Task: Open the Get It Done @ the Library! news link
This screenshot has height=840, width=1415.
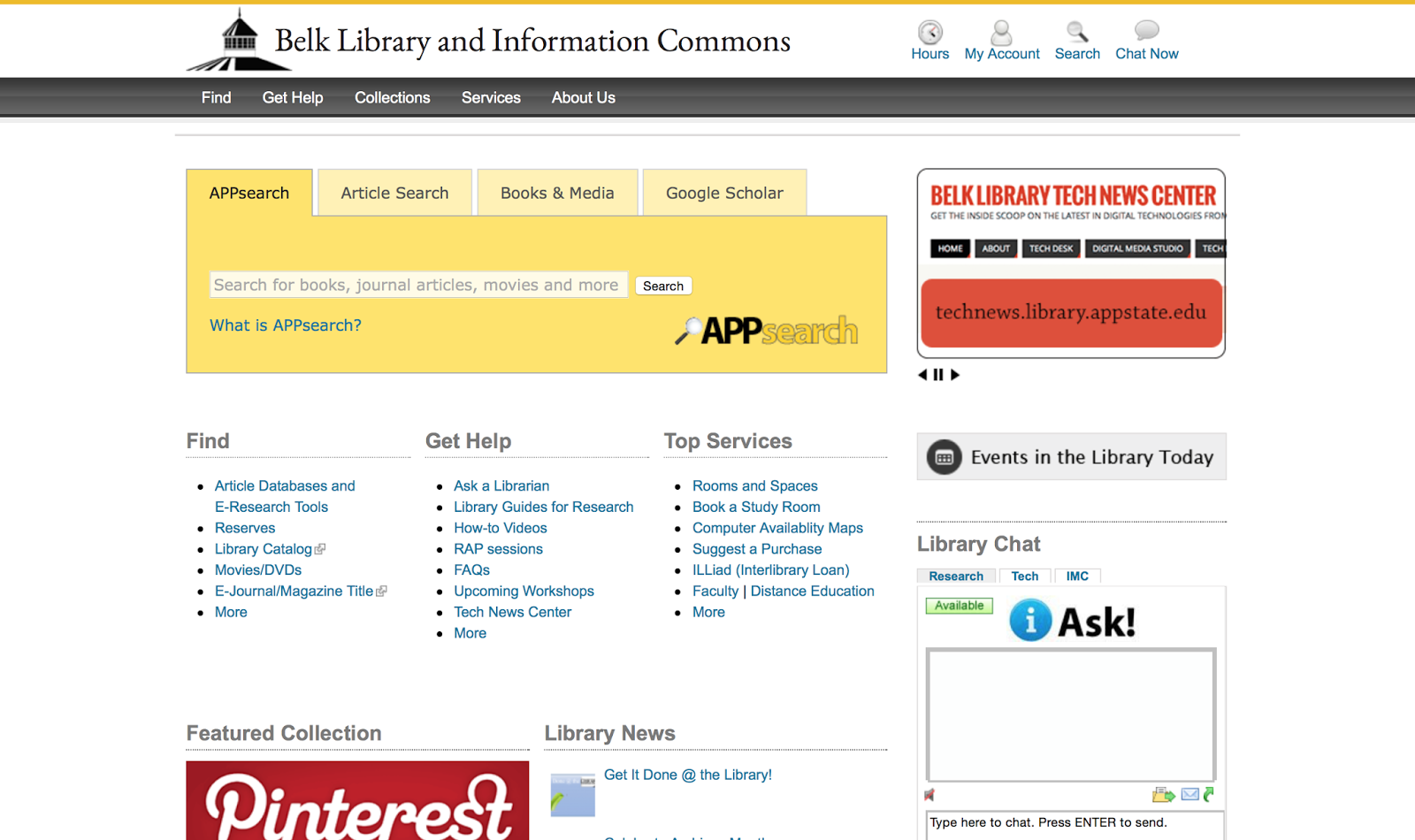Action: 688,775
